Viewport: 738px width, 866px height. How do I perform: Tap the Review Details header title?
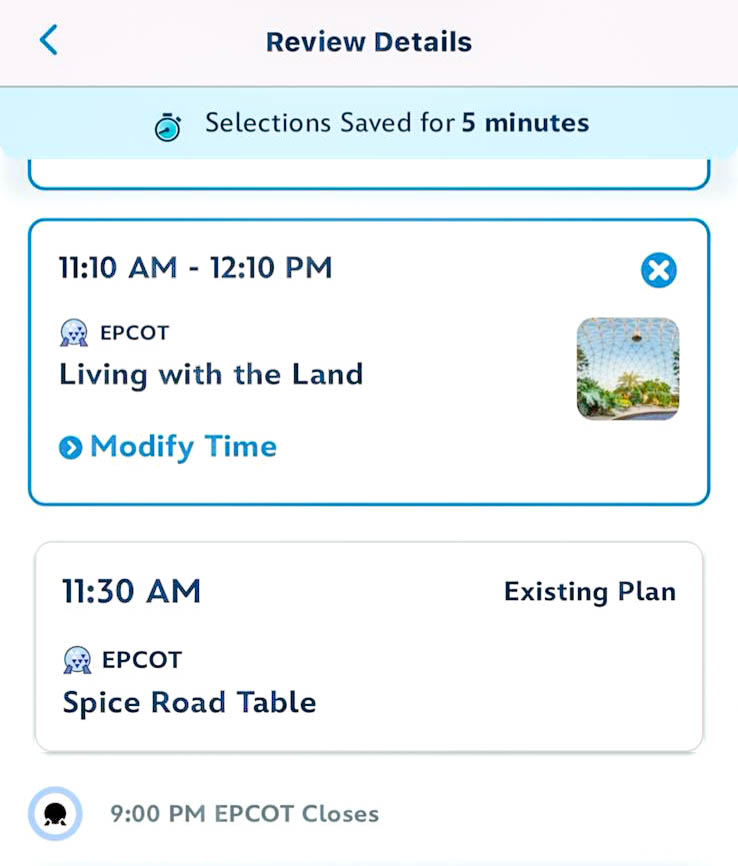pyautogui.click(x=368, y=42)
